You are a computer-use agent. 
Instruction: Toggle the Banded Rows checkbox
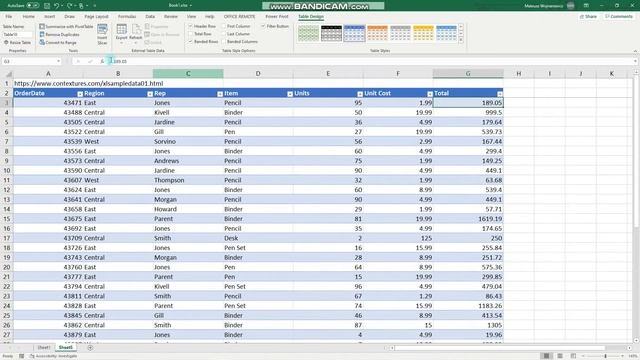tap(190, 42)
